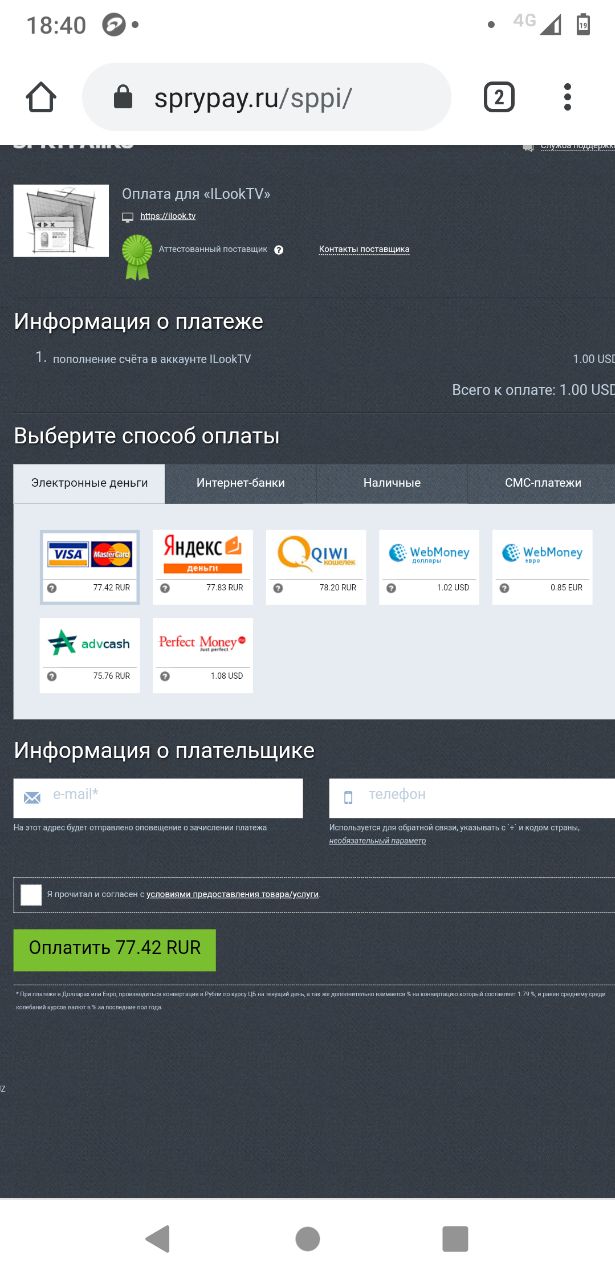Open the tab switcher showing 2 tabs
Viewport: 615px width, 1280px height.
click(499, 97)
